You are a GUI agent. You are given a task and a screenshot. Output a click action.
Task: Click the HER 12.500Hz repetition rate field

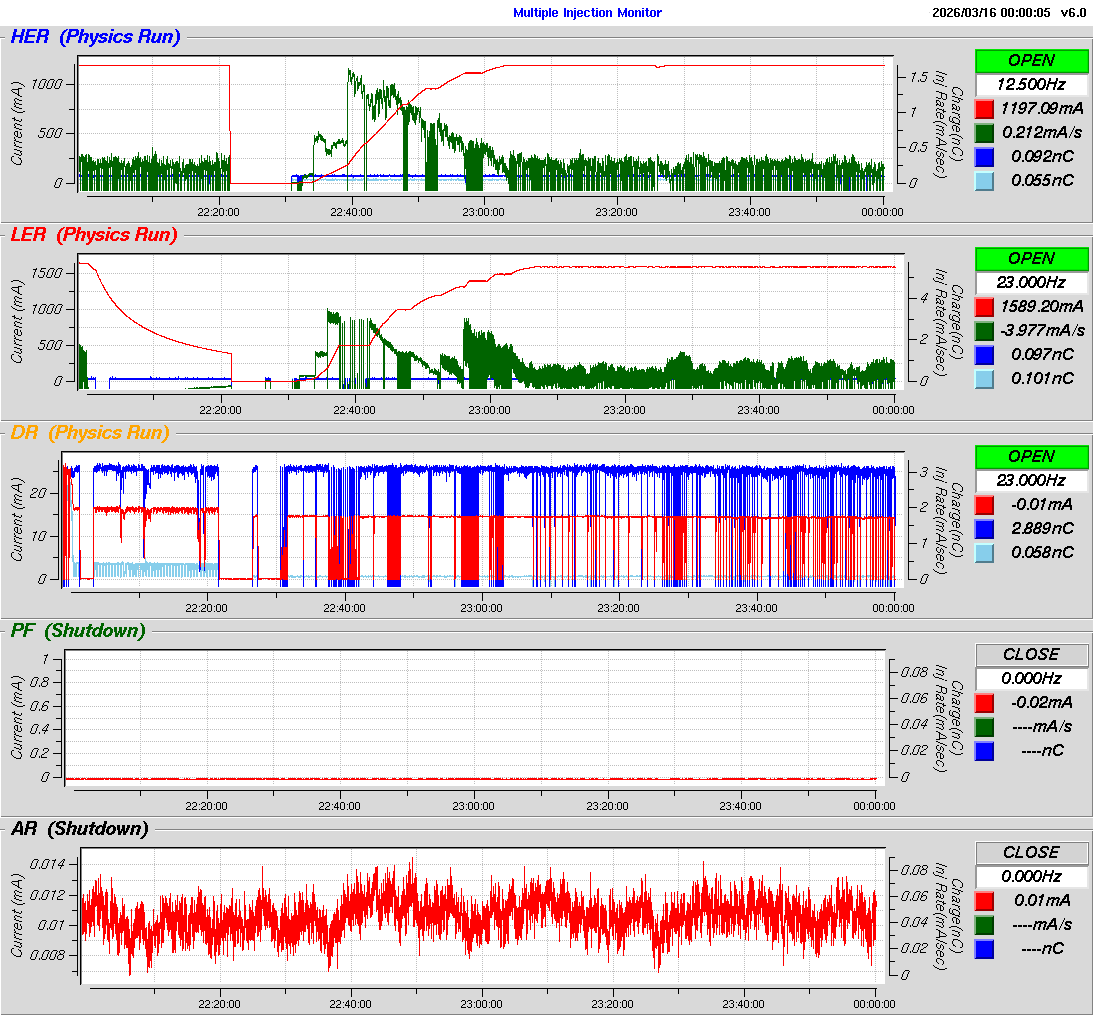click(1031, 84)
